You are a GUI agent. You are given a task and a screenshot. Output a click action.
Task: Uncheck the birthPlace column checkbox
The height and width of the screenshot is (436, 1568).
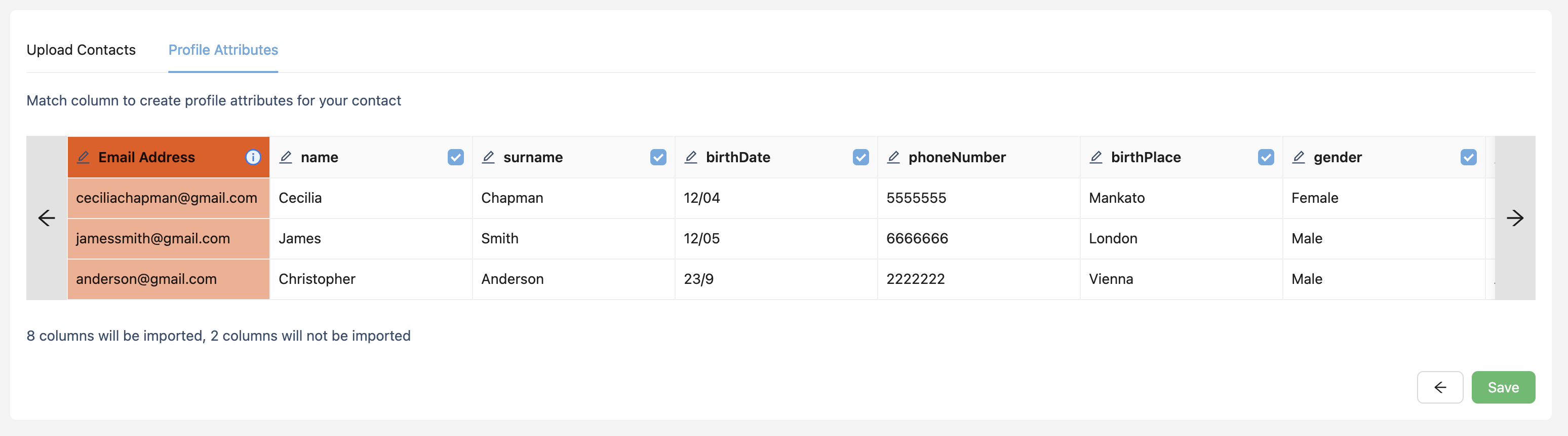1266,157
